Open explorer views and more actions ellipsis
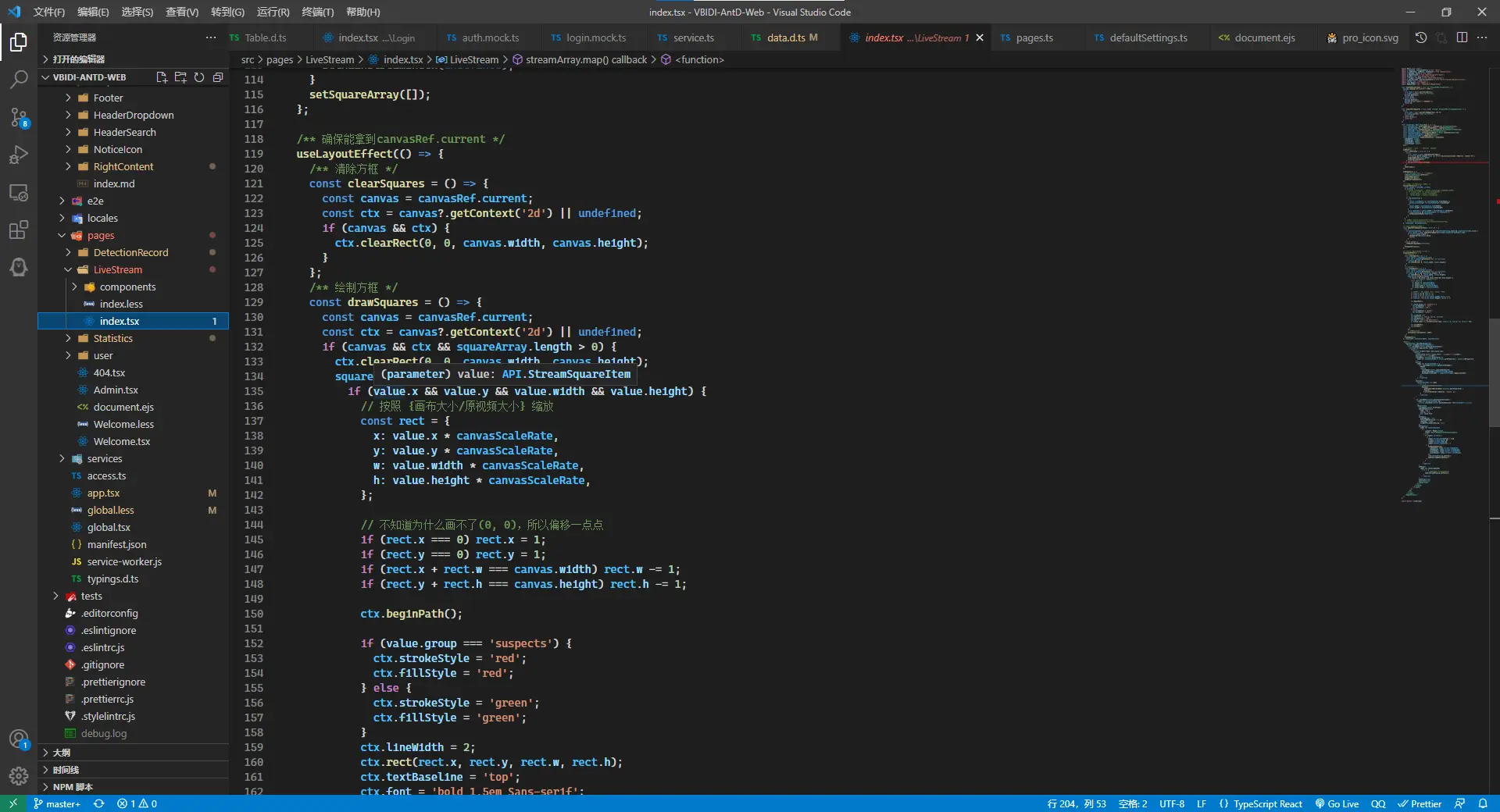The width and height of the screenshot is (1500, 812). click(x=211, y=37)
